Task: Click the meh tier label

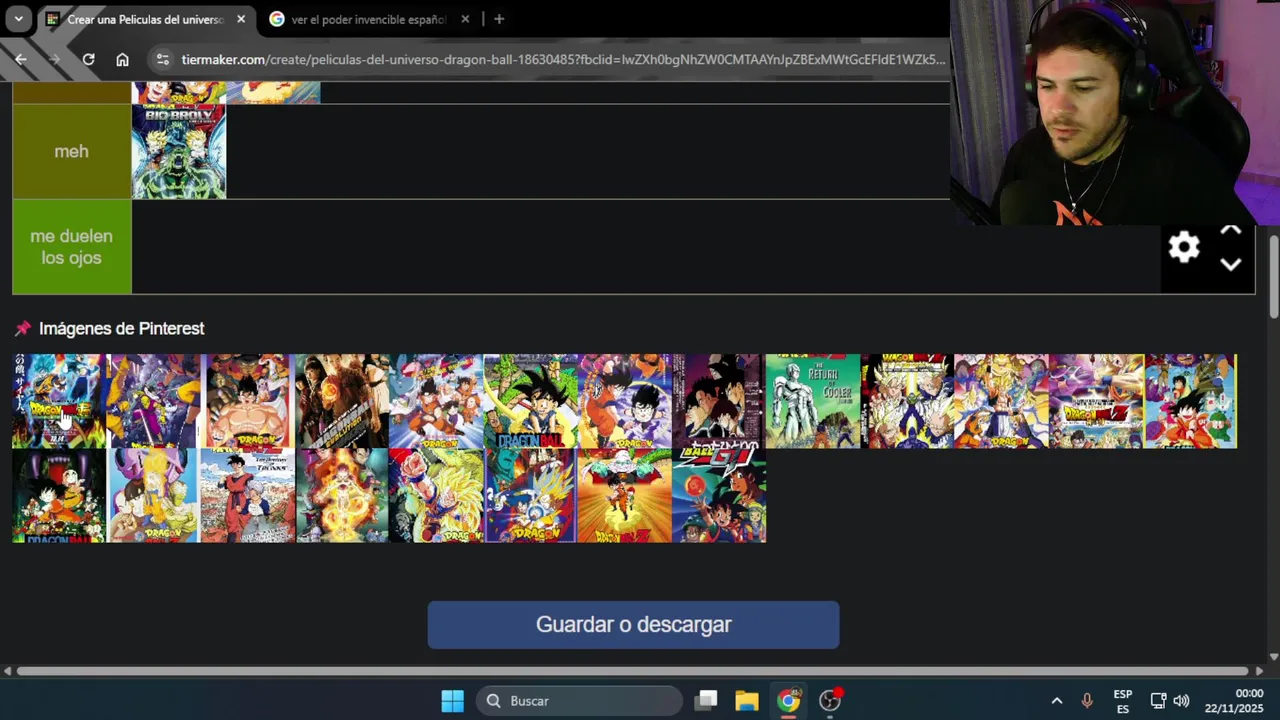Action: [x=72, y=151]
